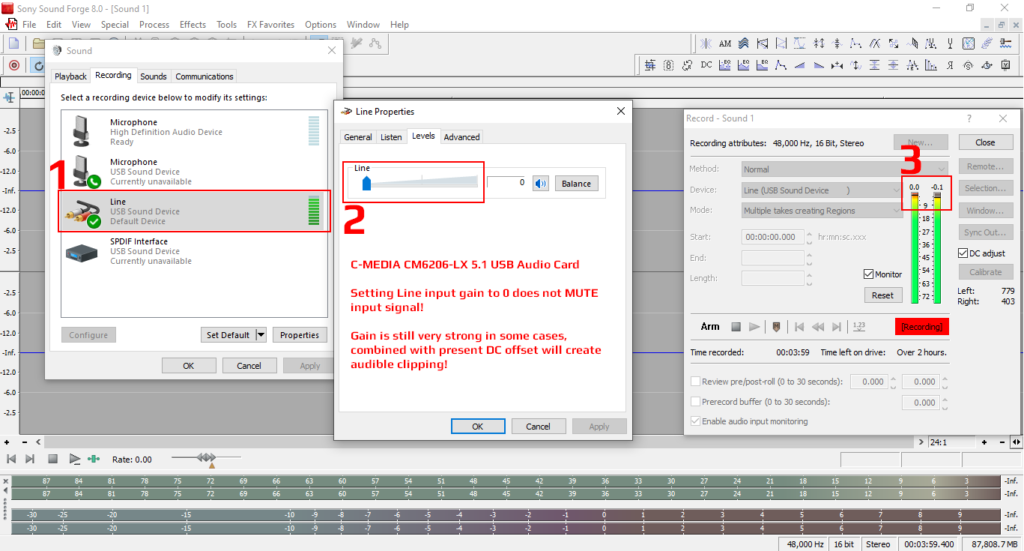Viewport: 1024px width, 551px height.
Task: Toggle the DC adjust checkbox
Action: (x=963, y=253)
